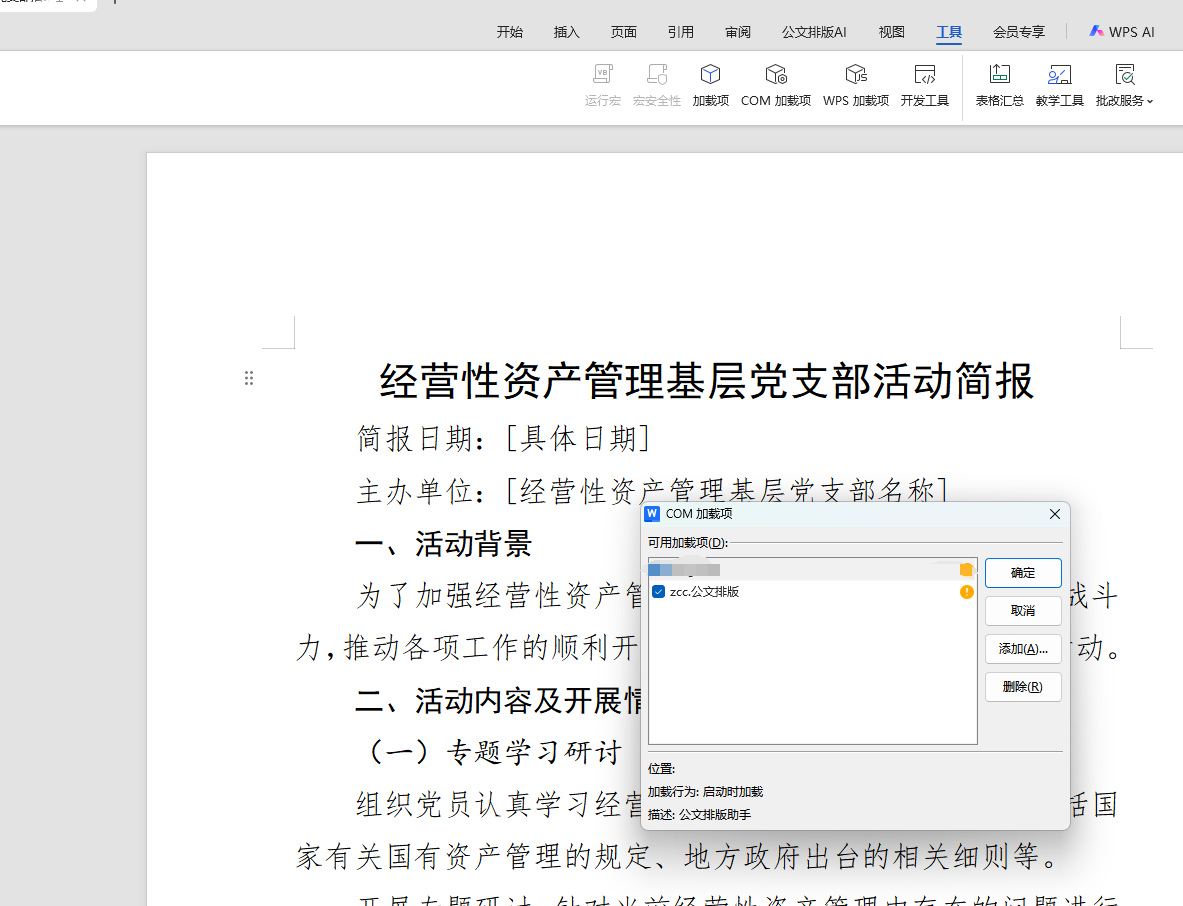This screenshot has height=906, width=1183.
Task: Click the greyed-out 运行宏 icon
Action: click(x=603, y=75)
